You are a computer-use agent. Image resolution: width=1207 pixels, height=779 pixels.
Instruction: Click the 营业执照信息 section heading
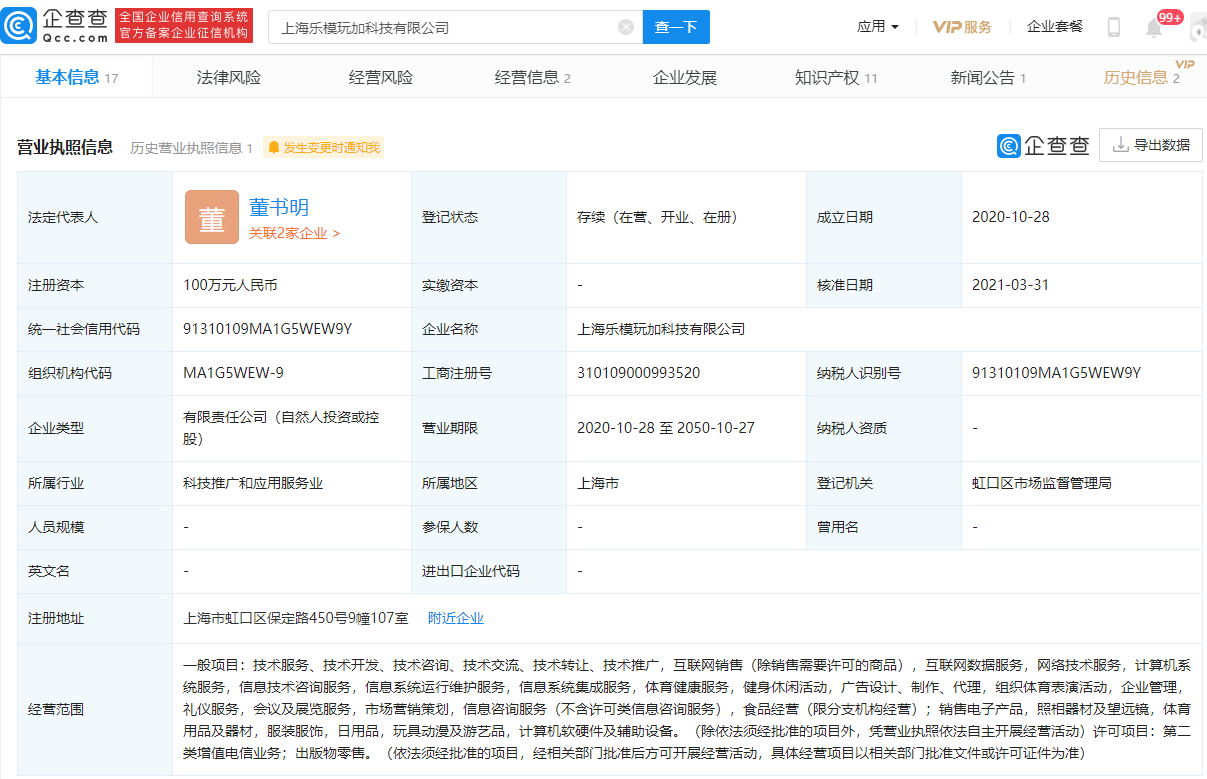pyautogui.click(x=65, y=147)
